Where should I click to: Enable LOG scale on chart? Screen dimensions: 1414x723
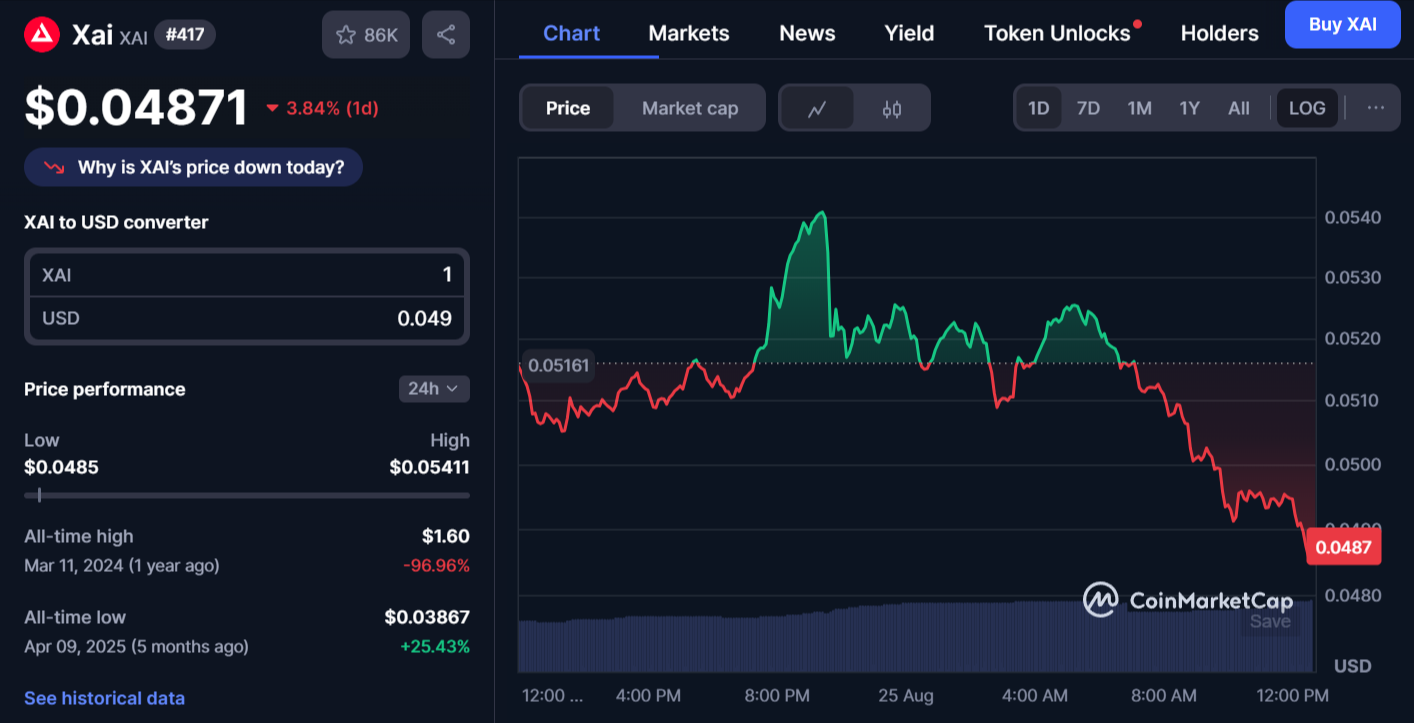coord(1307,108)
